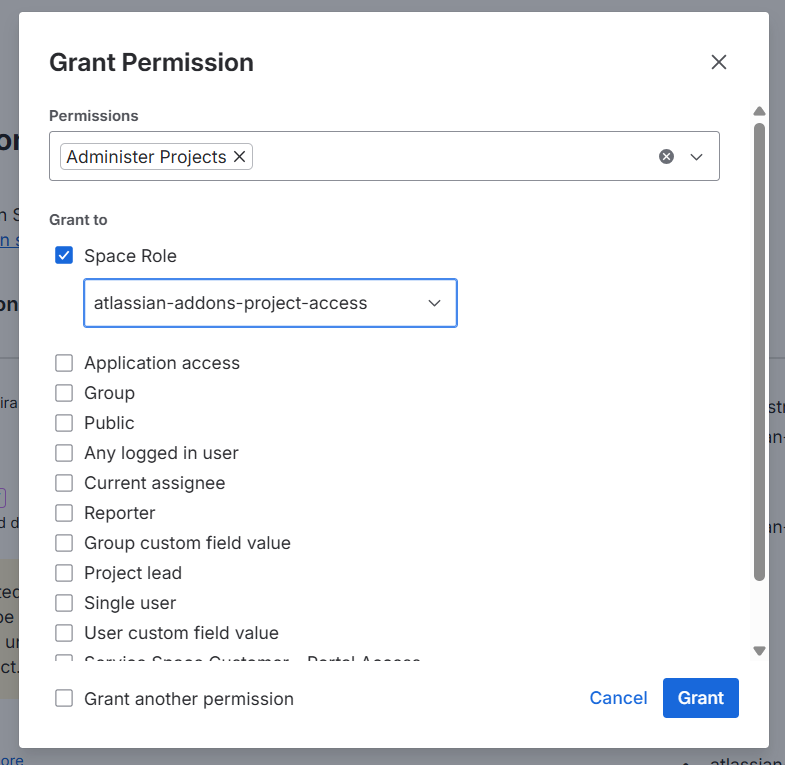This screenshot has height=765, width=785.
Task: Enable the Single user checkbox
Action: [64, 603]
